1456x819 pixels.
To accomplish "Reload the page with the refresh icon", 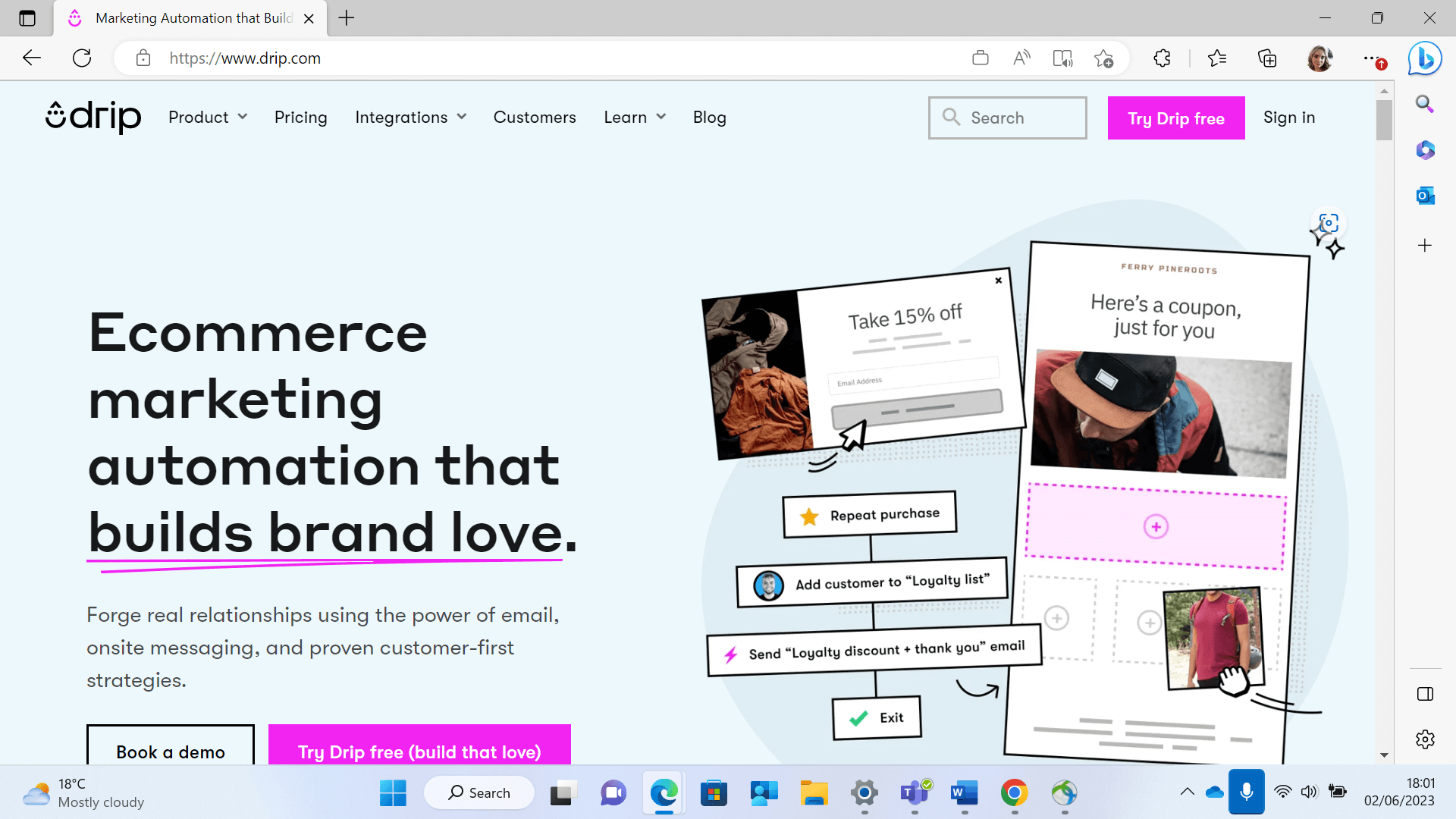I will (82, 58).
